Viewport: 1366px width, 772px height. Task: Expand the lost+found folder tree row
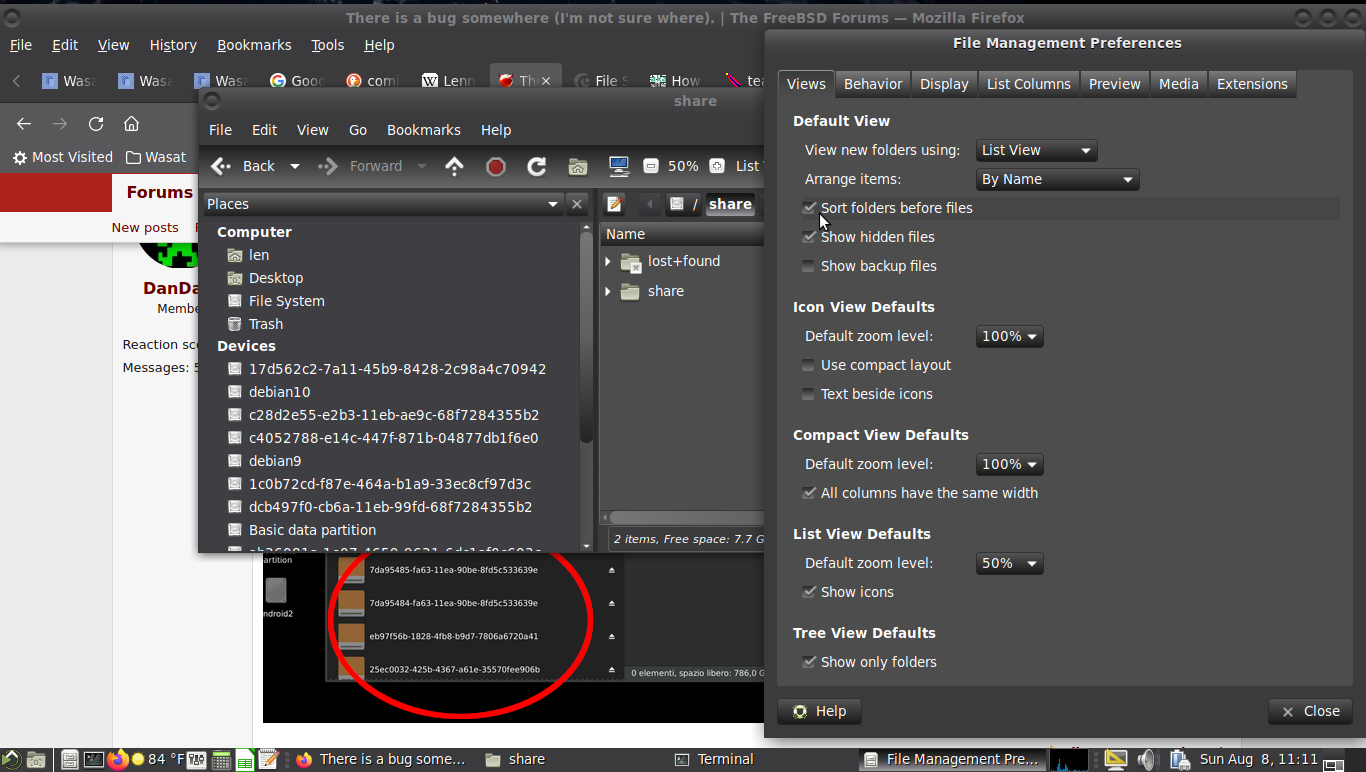(608, 261)
